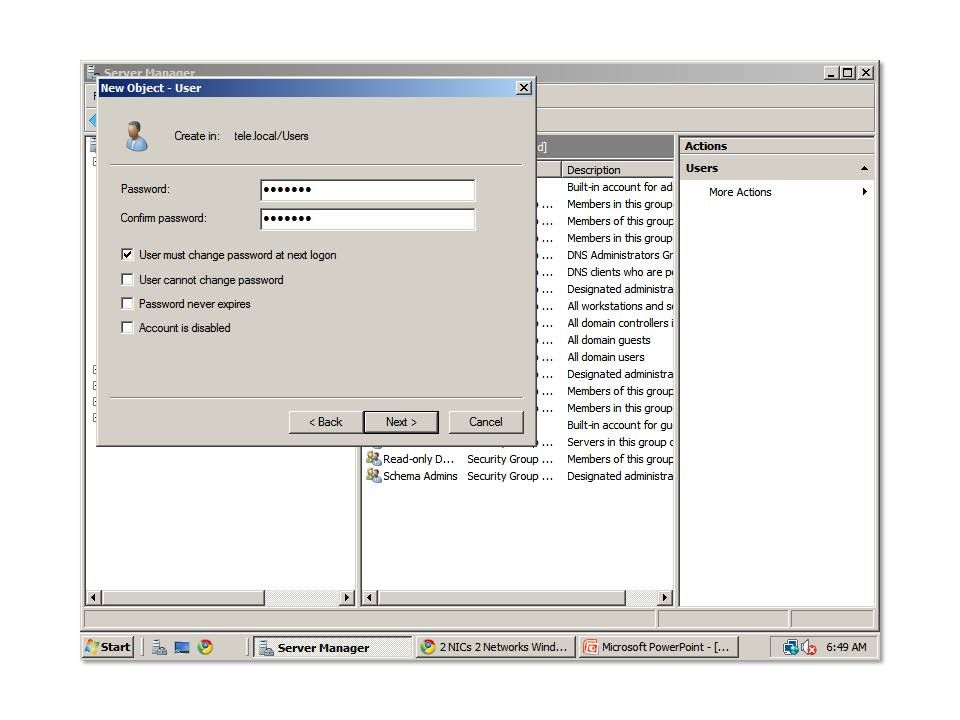The height and width of the screenshot is (720, 960).
Task: Uncheck User must change password at next logon
Action: coord(127,255)
